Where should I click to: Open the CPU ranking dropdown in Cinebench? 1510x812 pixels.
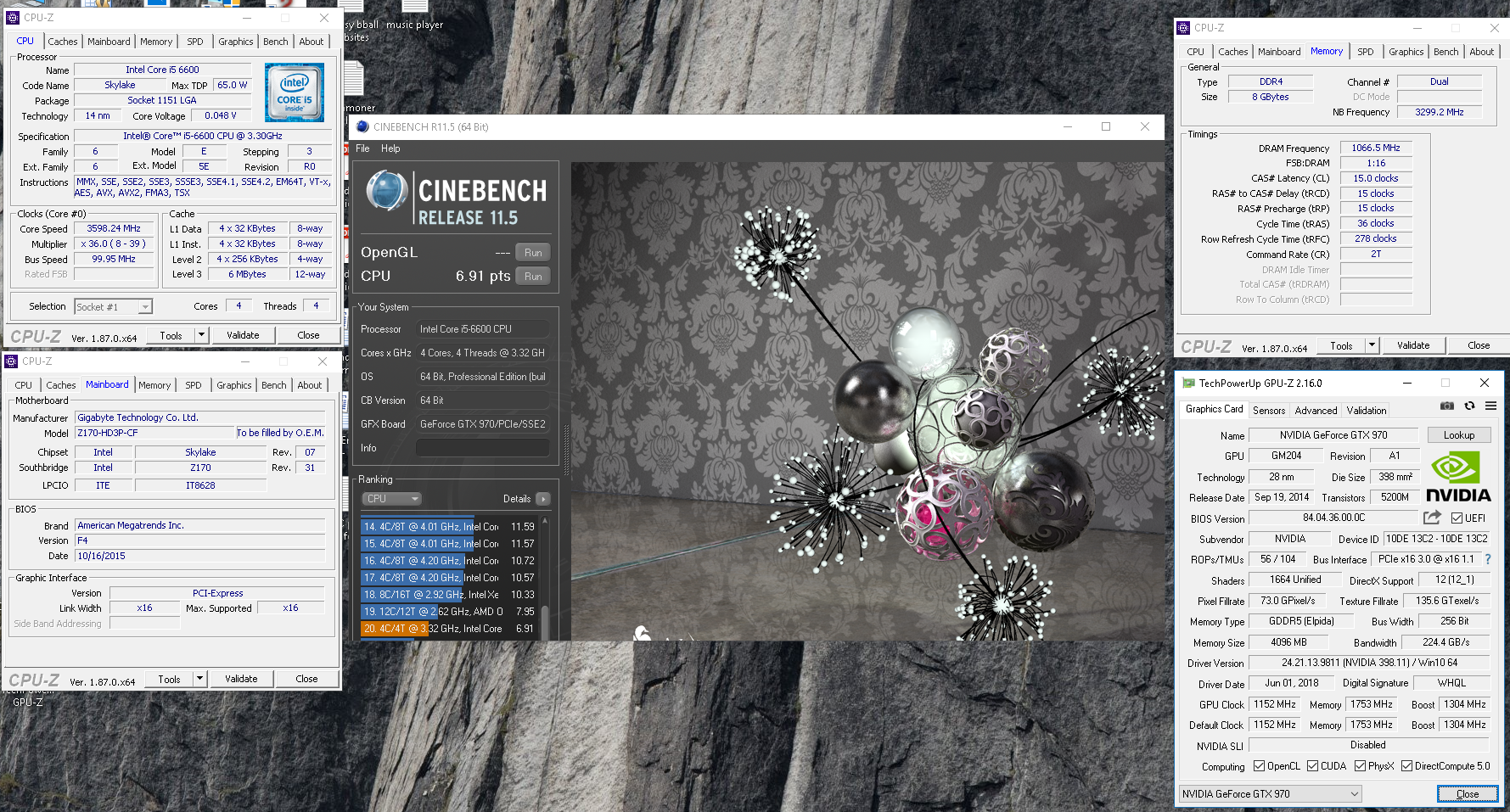tap(391, 499)
